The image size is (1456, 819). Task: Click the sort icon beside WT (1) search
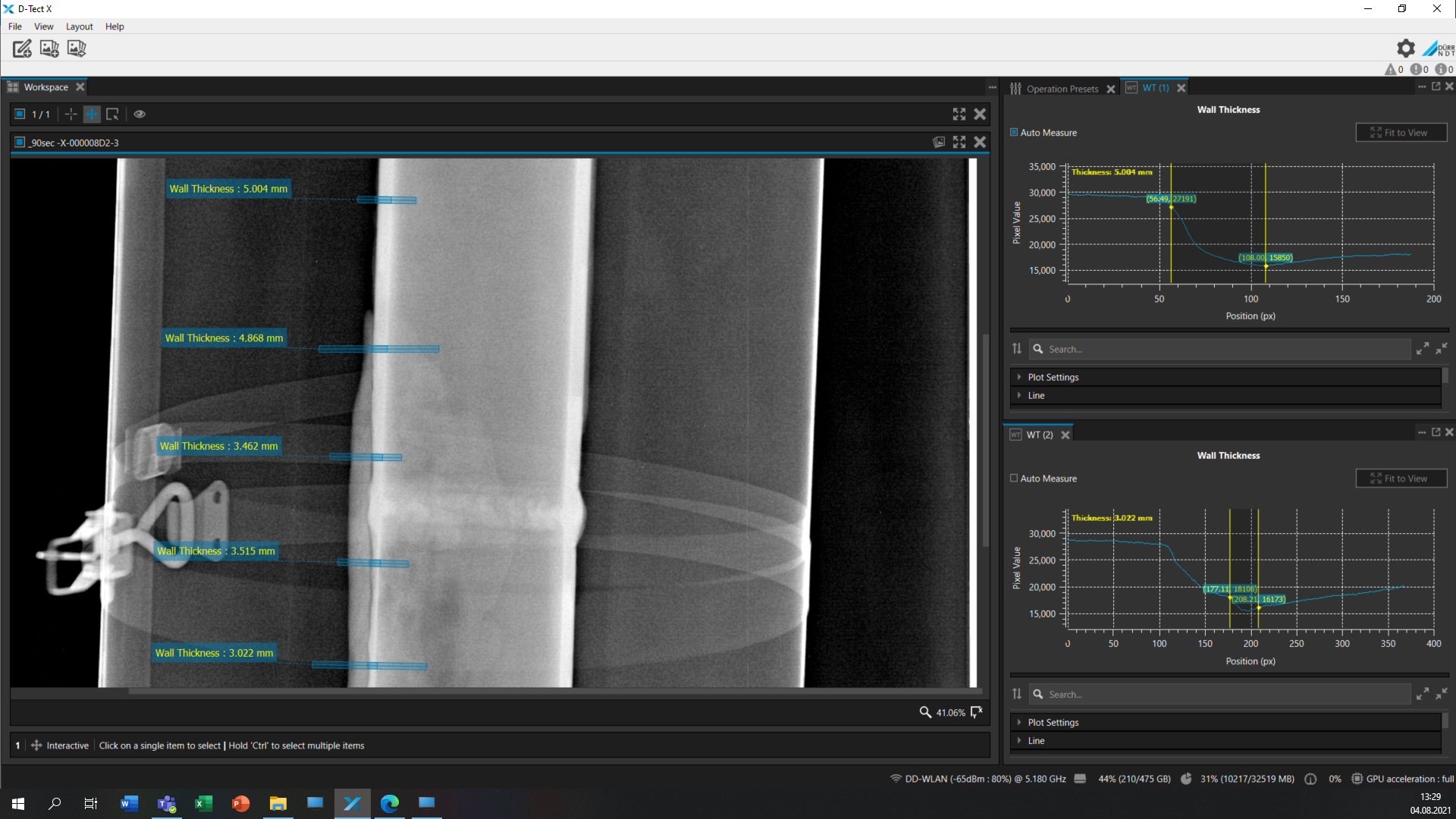point(1017,349)
